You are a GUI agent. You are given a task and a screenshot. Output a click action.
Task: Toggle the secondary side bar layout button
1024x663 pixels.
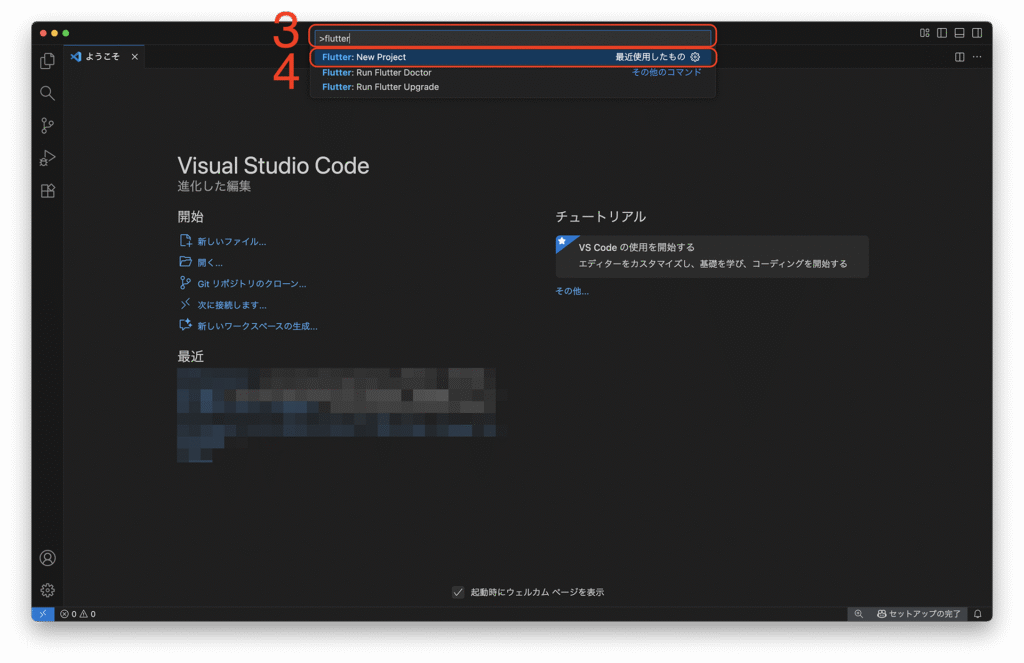pos(977,33)
